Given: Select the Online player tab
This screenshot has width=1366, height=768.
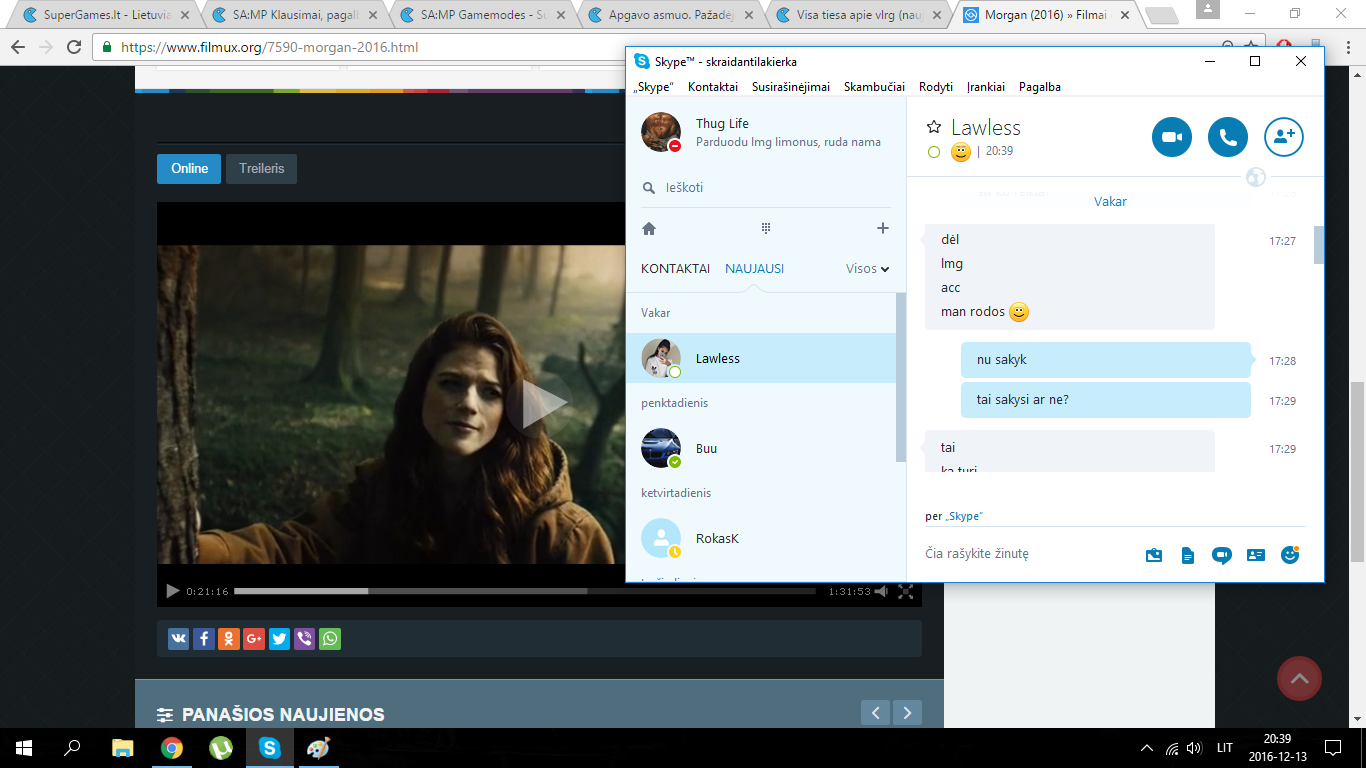Looking at the screenshot, I should (x=189, y=168).
